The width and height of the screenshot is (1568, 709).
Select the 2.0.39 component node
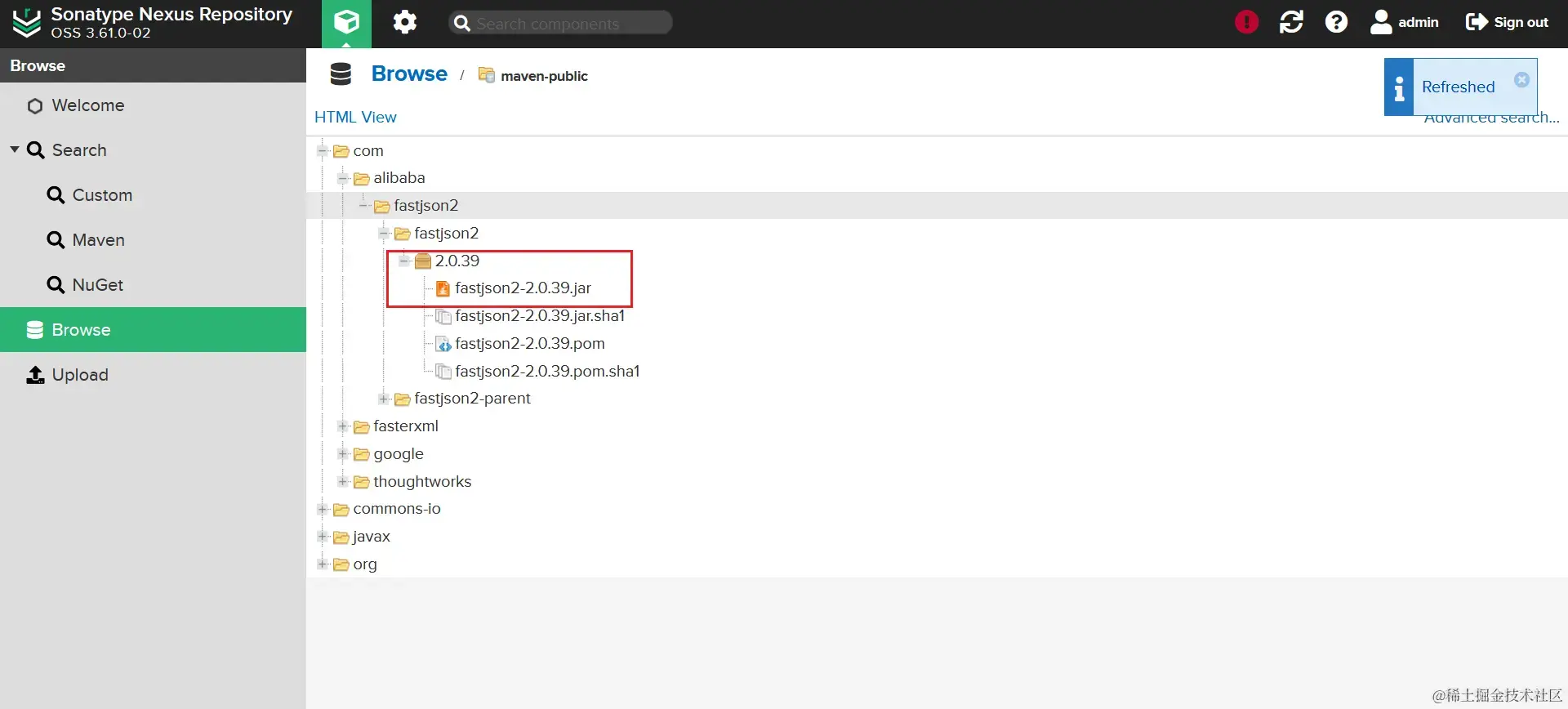click(457, 261)
